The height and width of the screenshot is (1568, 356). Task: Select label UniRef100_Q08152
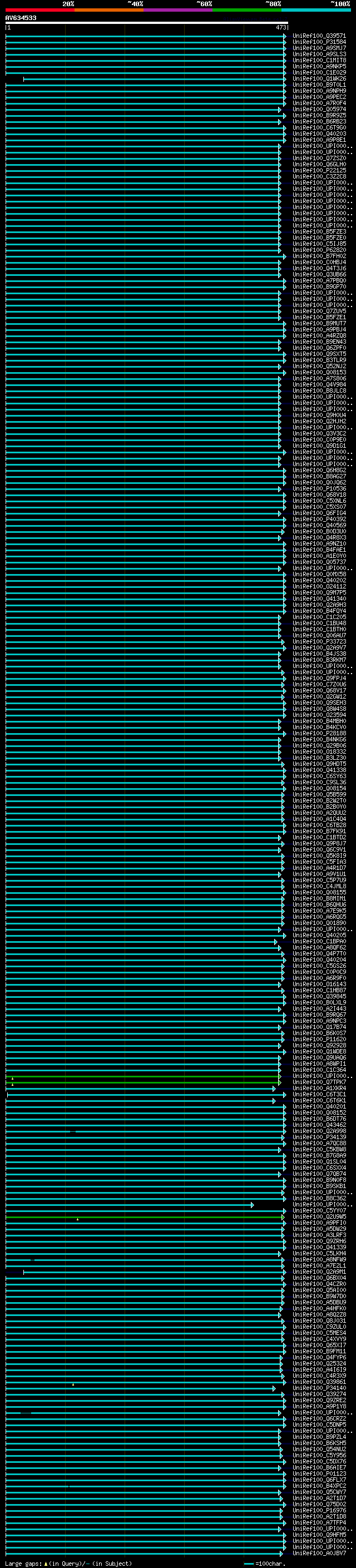319,1112
